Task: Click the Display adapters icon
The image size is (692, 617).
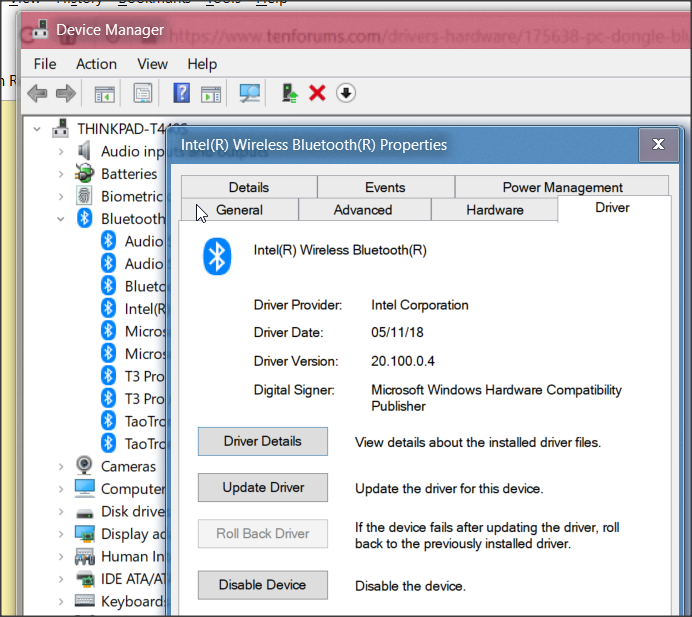Action: click(84, 534)
